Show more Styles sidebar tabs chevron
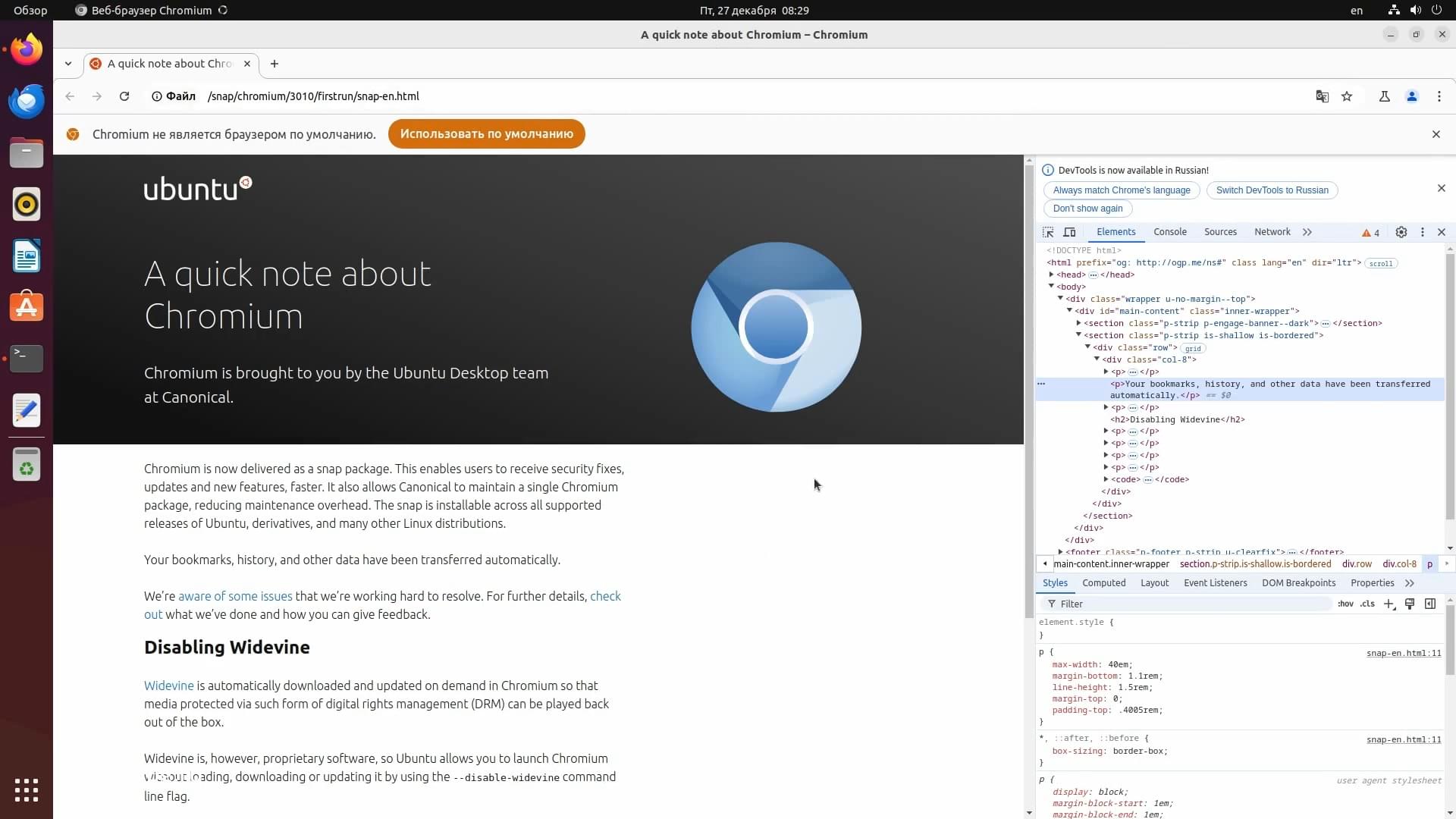The image size is (1456, 819). (1410, 583)
